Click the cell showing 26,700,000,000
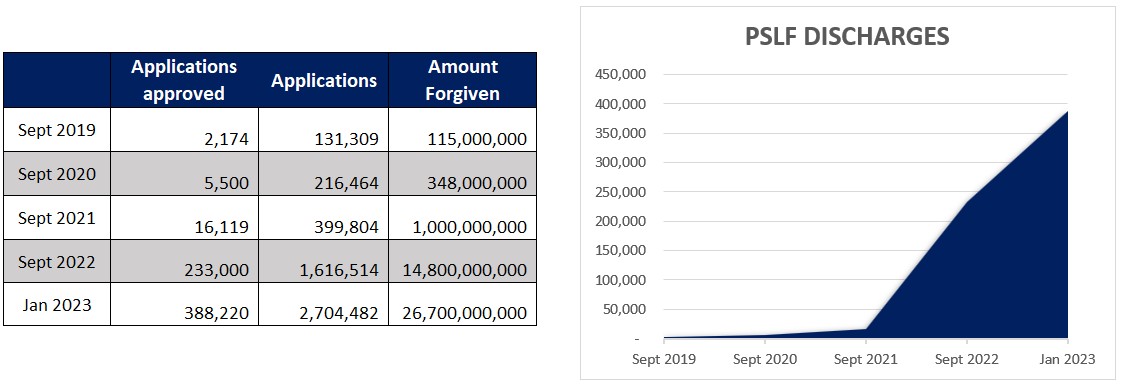Image resolution: width=1122 pixels, height=383 pixels. click(463, 304)
